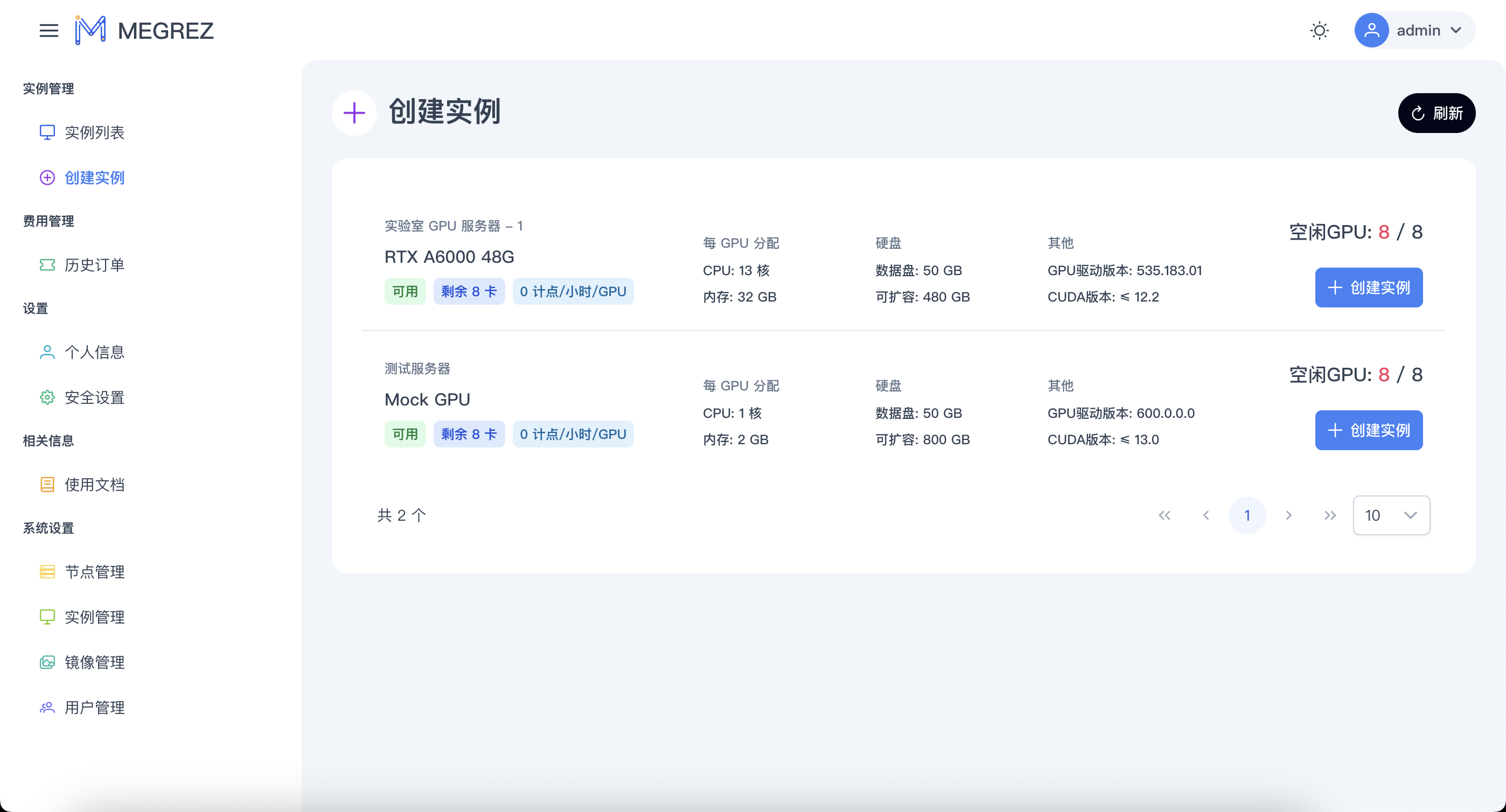Create instance on RTX A6000 48G server
The image size is (1506, 812).
pos(1369,288)
